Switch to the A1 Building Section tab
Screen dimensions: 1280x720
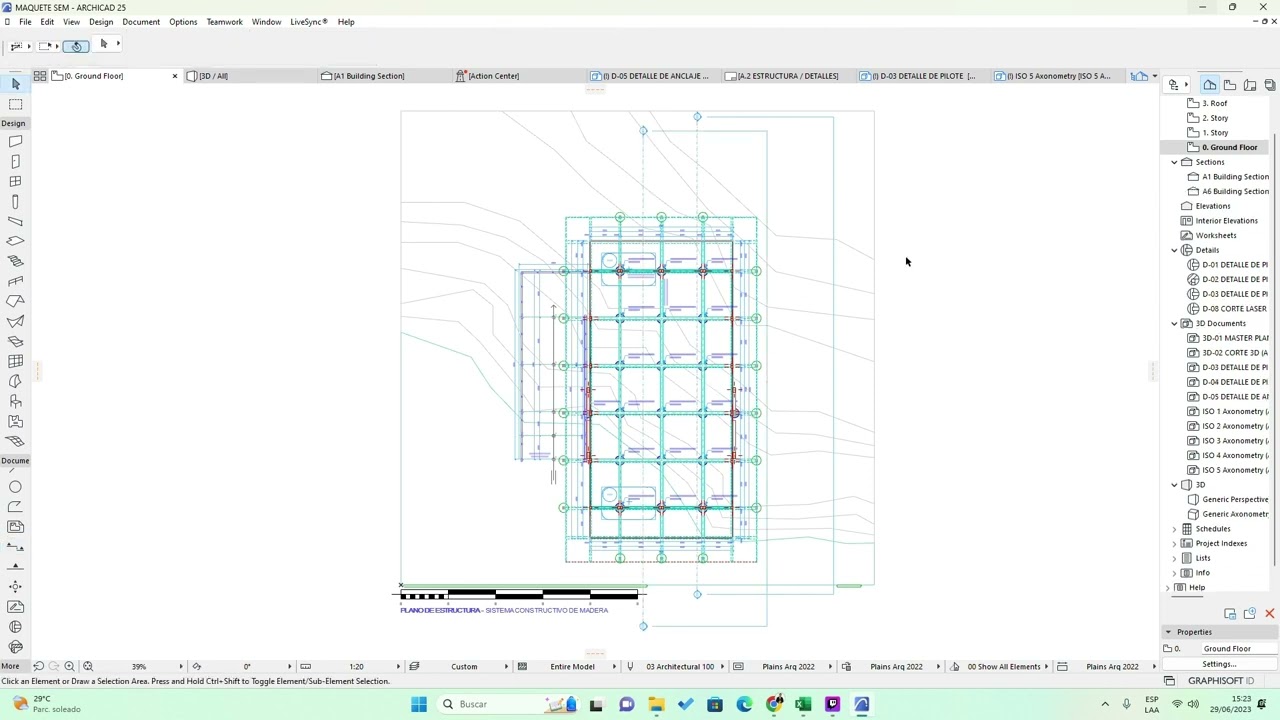pyautogui.click(x=384, y=76)
